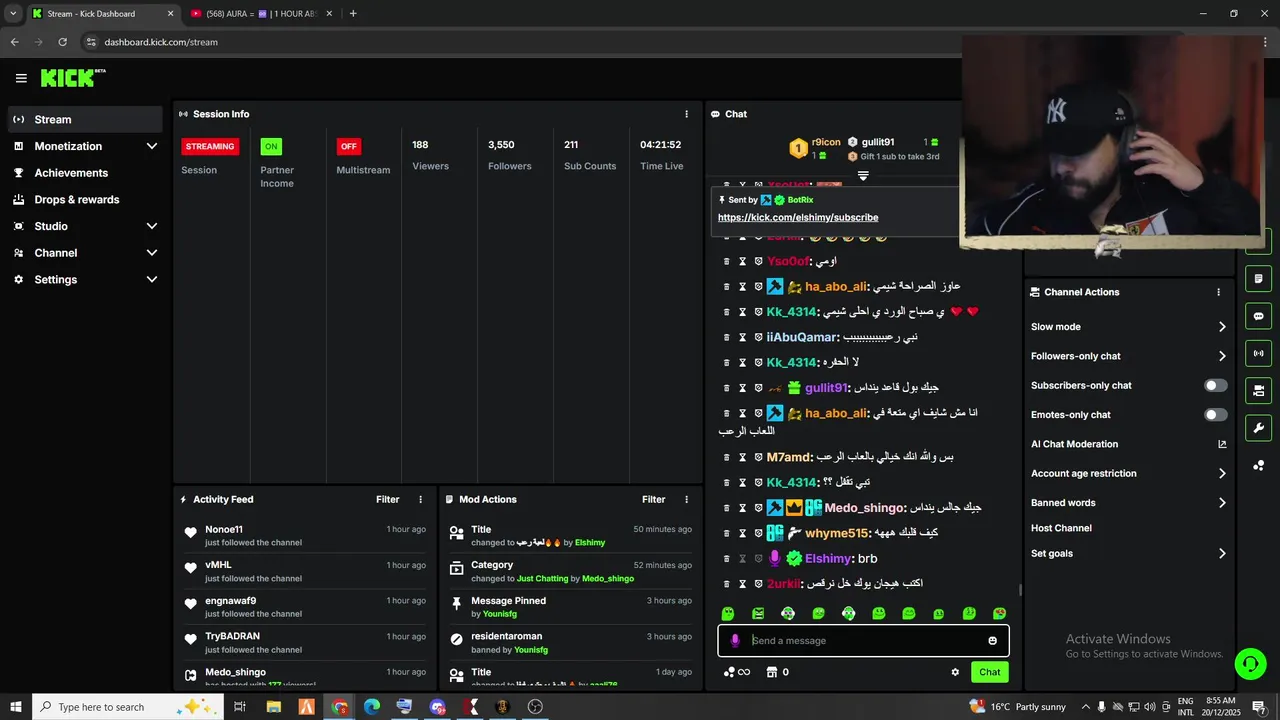The height and width of the screenshot is (720, 1280).
Task: Open the pinned kick.com/elshimy/subscribe link
Action: pos(798,217)
